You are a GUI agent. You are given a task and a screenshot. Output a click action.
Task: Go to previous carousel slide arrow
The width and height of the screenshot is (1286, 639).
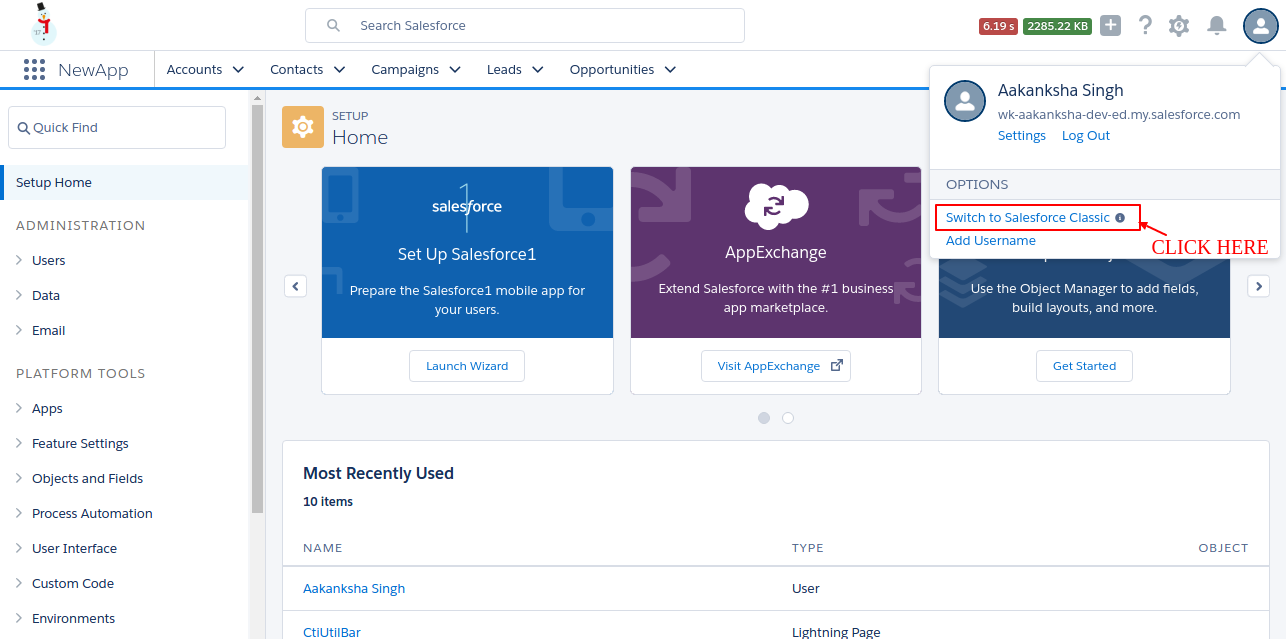click(x=295, y=286)
